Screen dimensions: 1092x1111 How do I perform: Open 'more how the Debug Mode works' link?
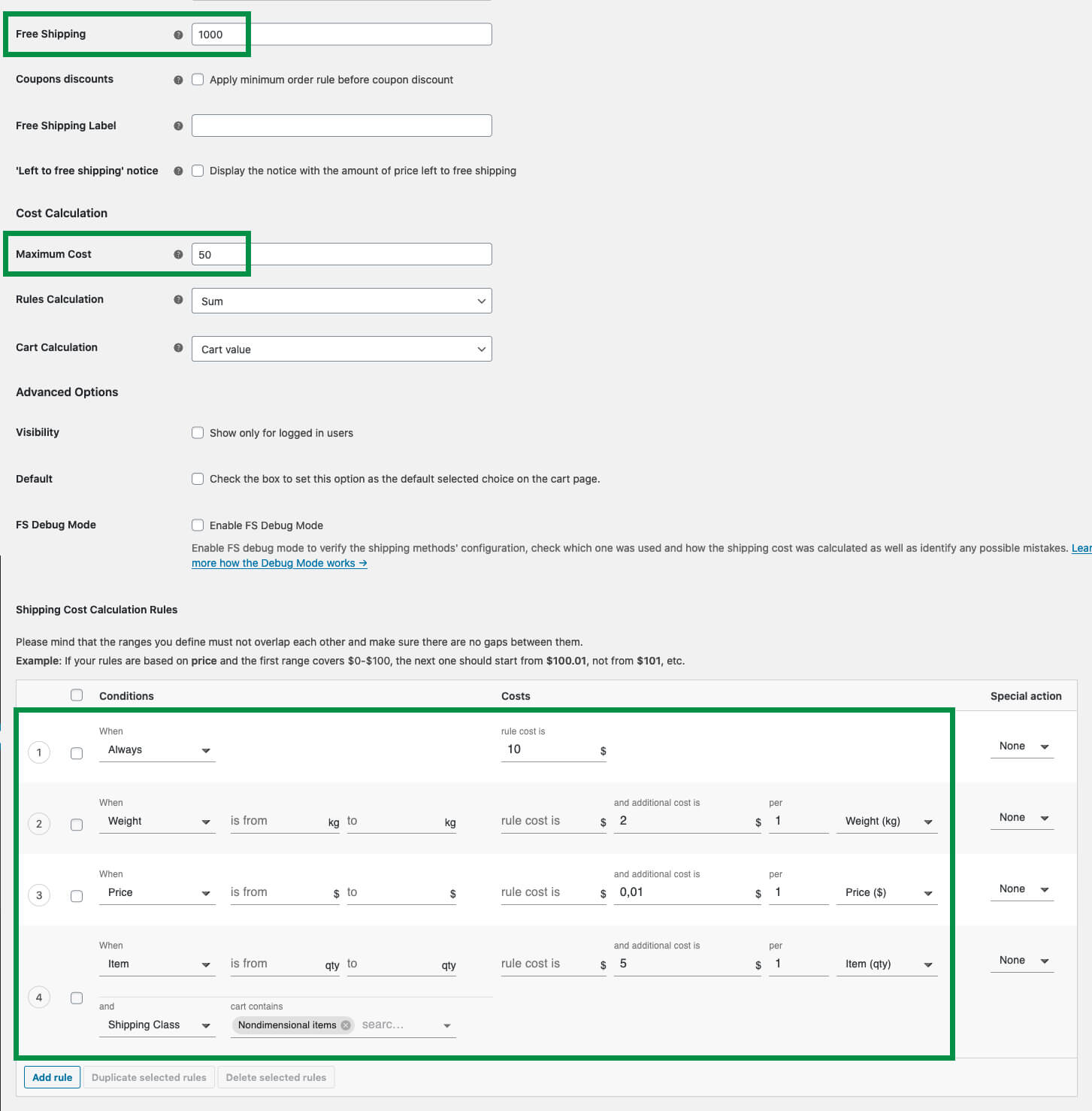click(279, 563)
